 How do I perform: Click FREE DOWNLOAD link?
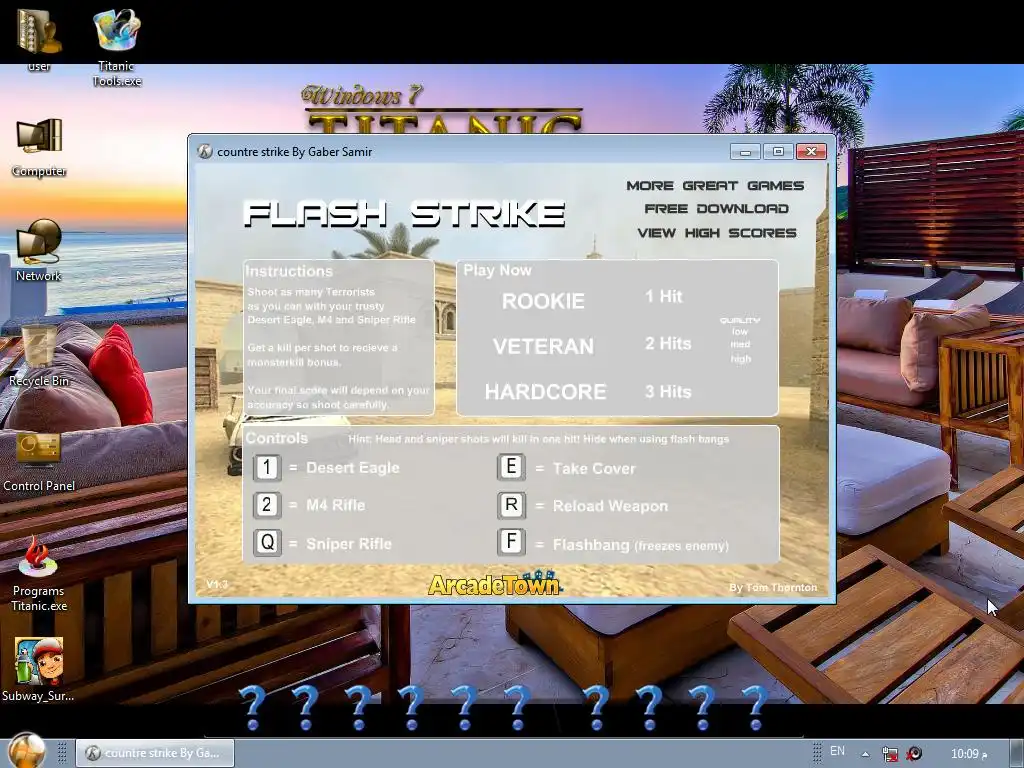coord(716,208)
